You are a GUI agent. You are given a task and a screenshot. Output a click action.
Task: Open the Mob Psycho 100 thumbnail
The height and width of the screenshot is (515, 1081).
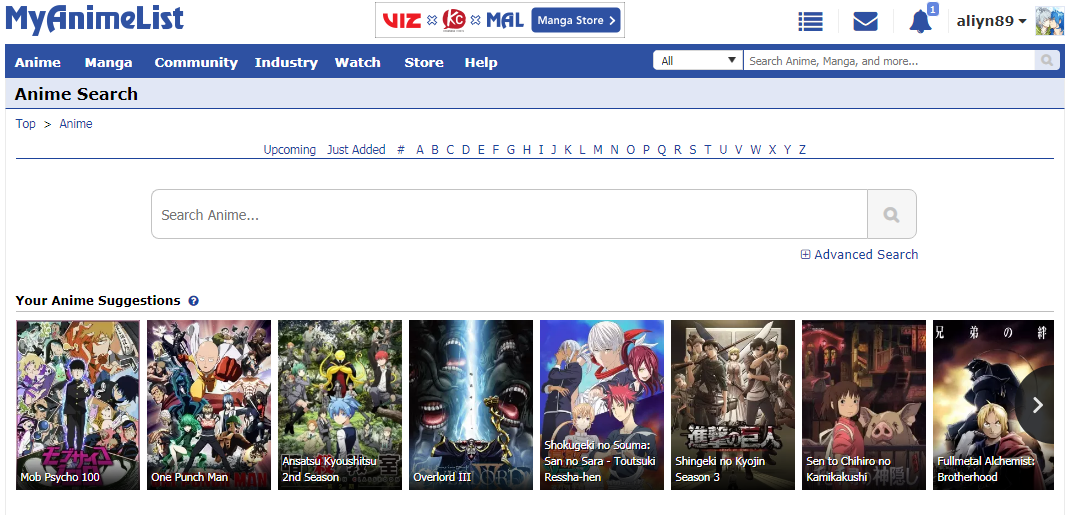pos(78,405)
